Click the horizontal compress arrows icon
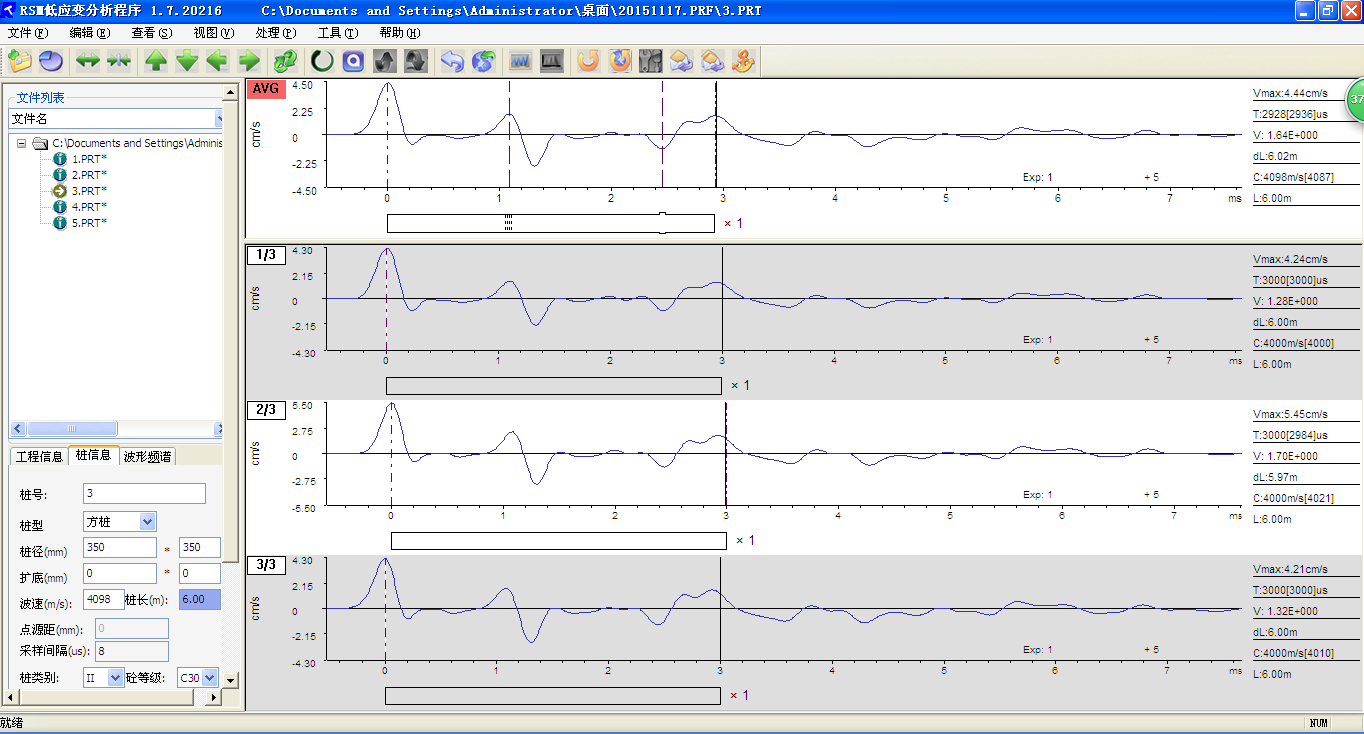Viewport: 1364px width, 734px height. [x=119, y=61]
